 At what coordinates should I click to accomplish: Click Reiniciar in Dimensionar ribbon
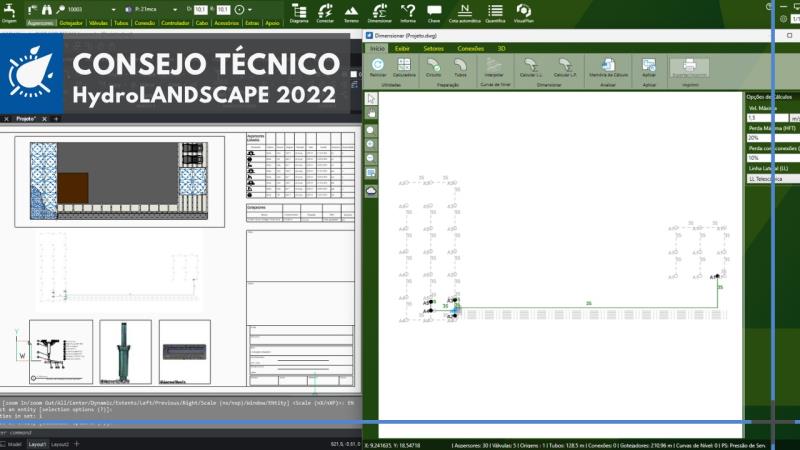pyautogui.click(x=378, y=67)
